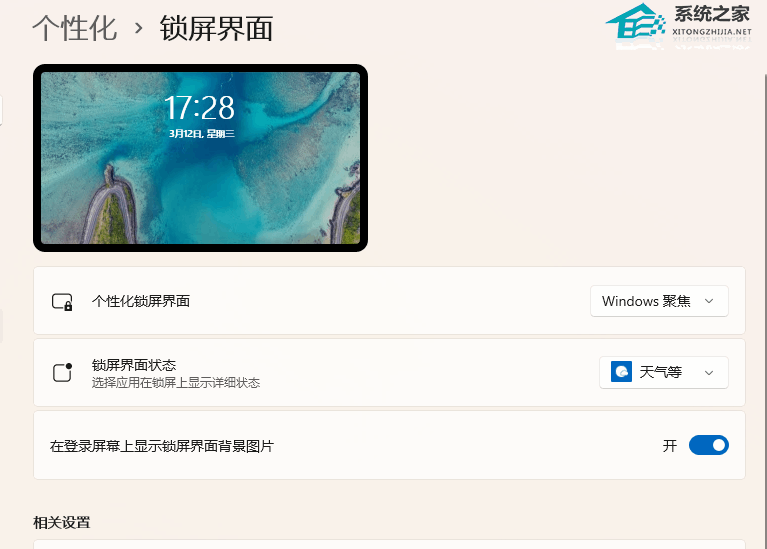Click the 17:28 clock in preview
The width and height of the screenshot is (767, 549).
(x=200, y=108)
